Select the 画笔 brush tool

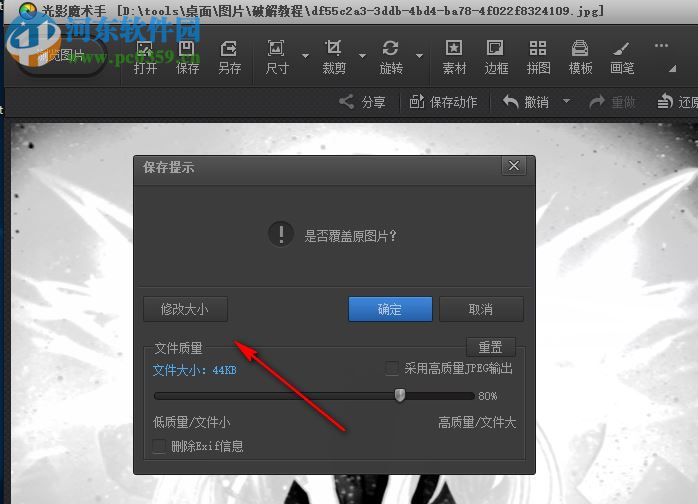click(622, 57)
